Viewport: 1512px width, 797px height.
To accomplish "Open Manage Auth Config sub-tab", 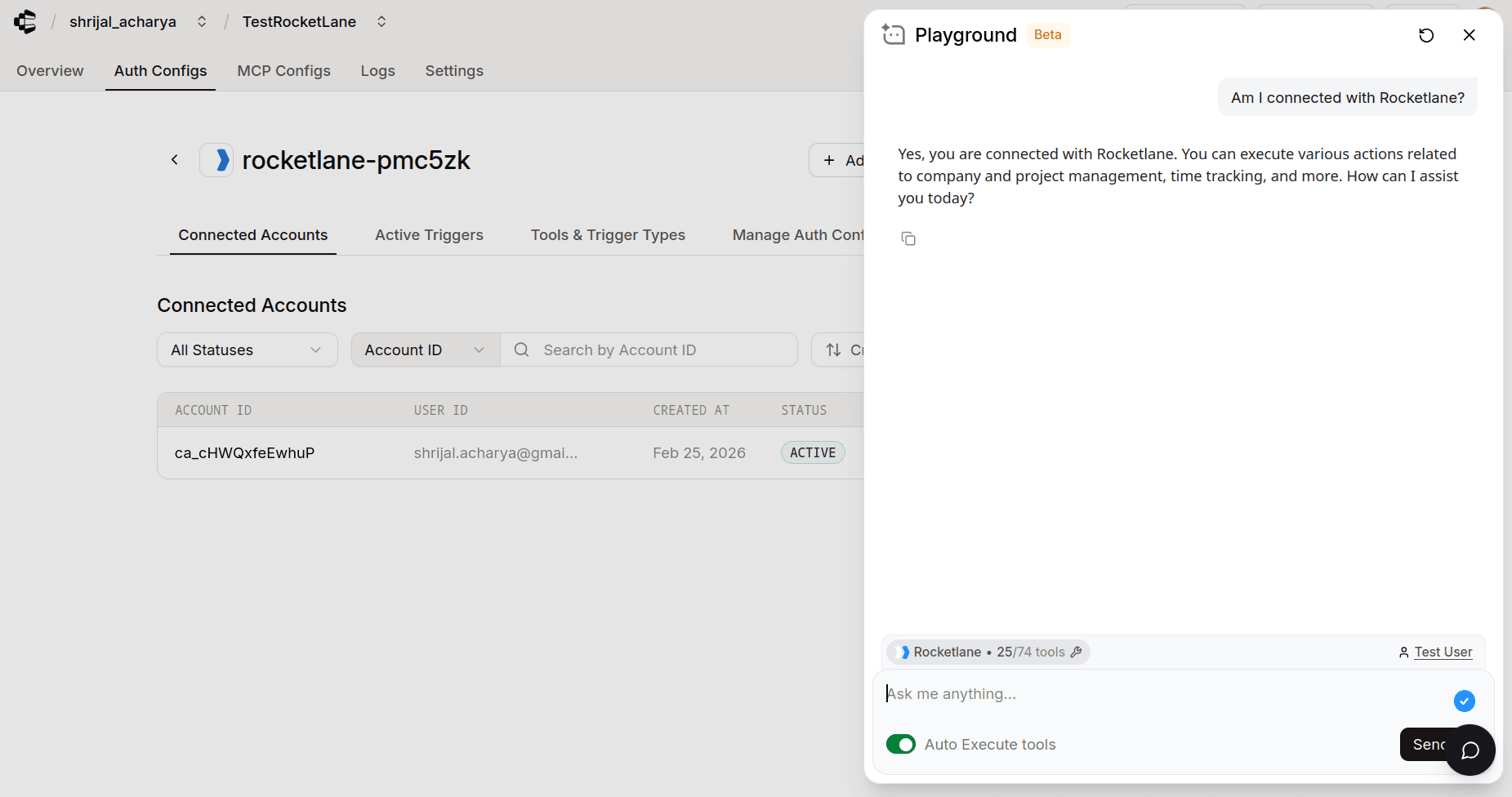I will click(798, 235).
